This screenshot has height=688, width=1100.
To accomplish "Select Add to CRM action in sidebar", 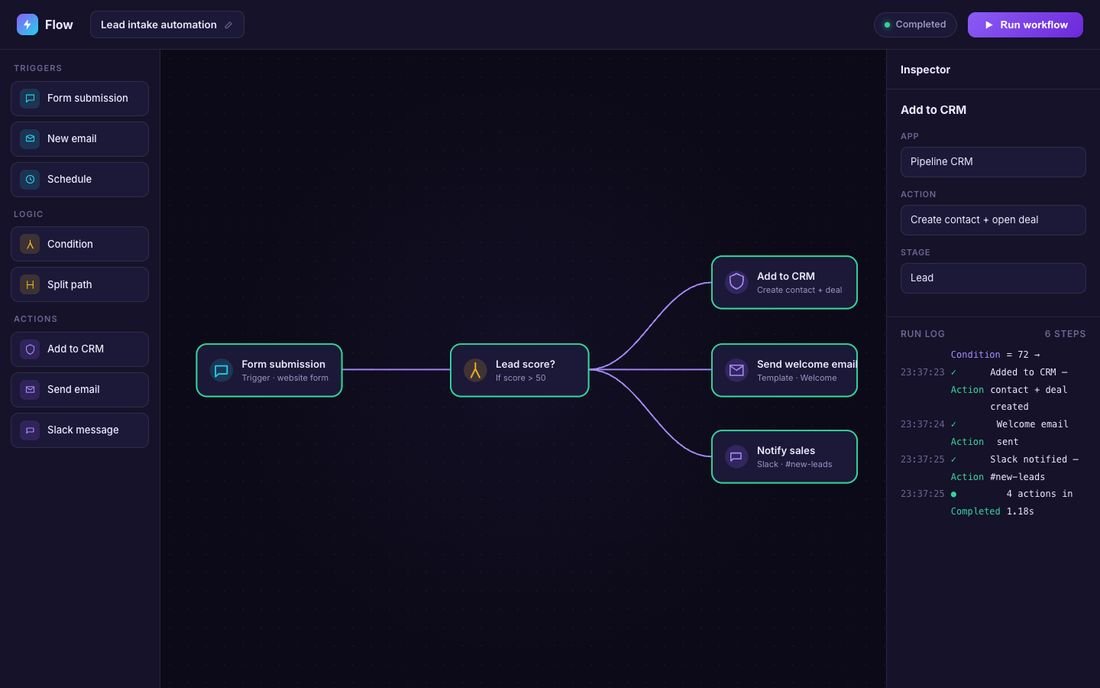I will click(80, 349).
